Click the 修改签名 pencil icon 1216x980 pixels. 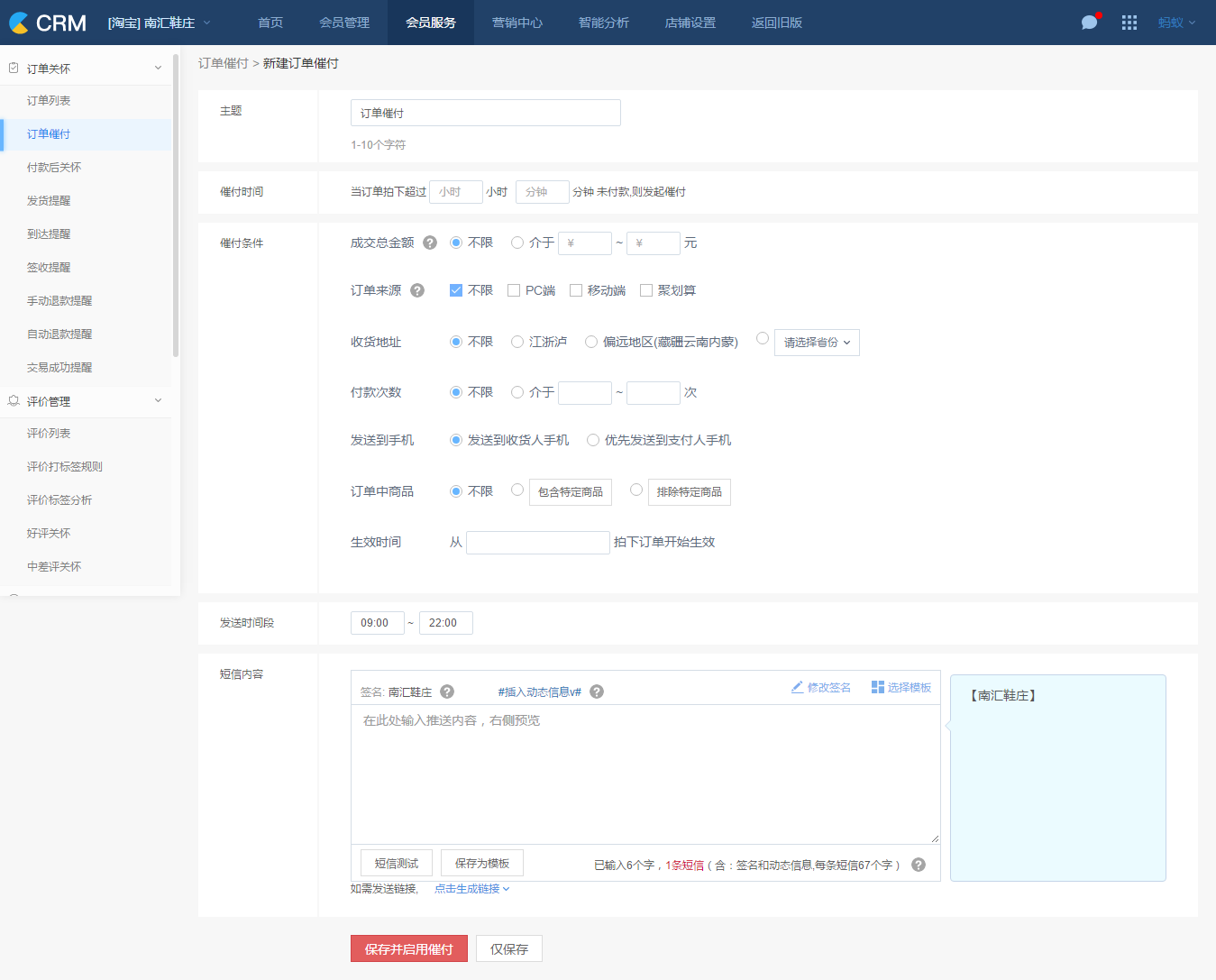coord(797,687)
